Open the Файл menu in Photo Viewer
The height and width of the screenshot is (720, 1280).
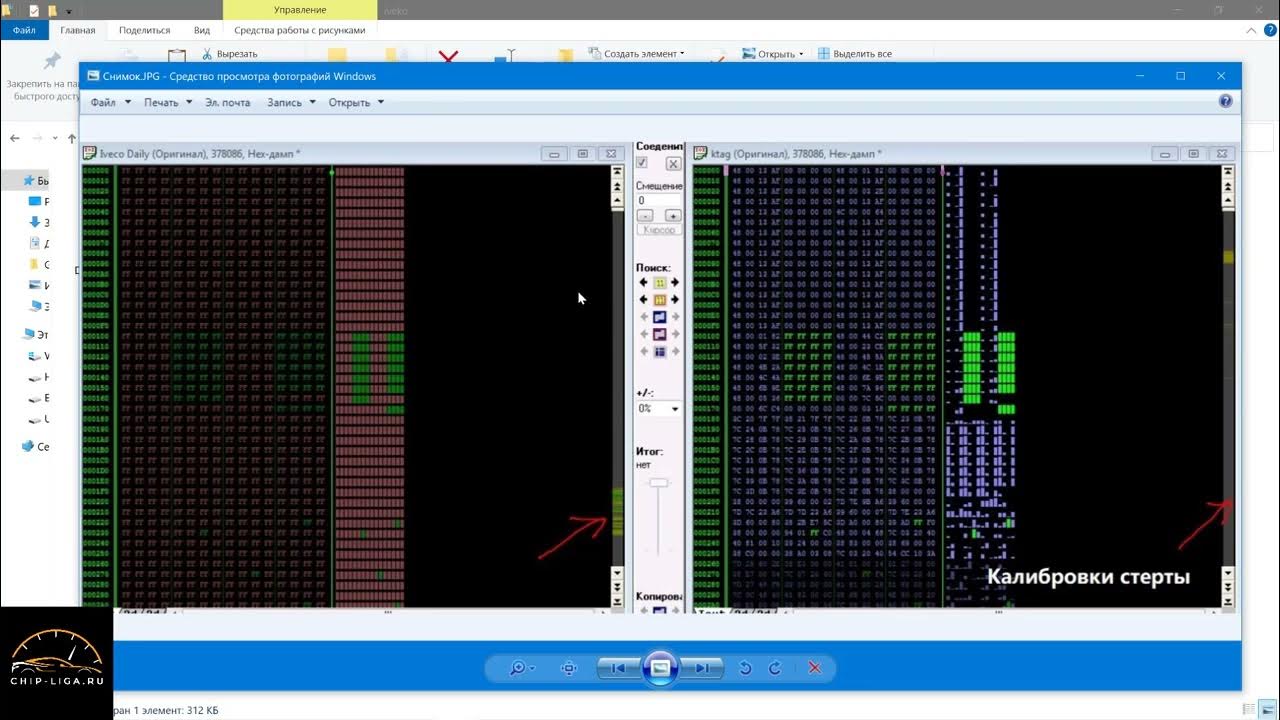[110, 102]
